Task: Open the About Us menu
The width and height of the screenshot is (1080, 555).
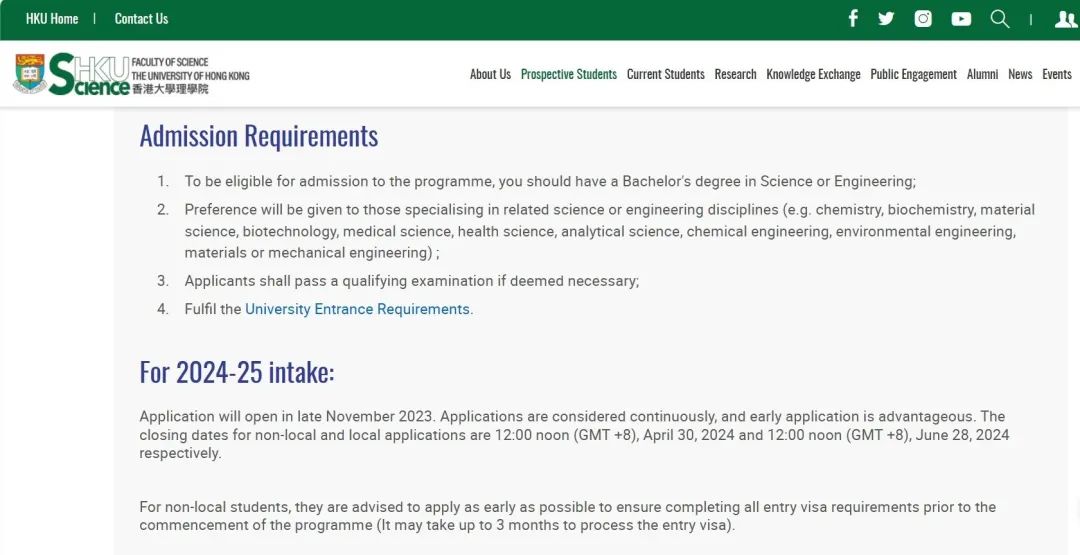Action: pyautogui.click(x=490, y=74)
